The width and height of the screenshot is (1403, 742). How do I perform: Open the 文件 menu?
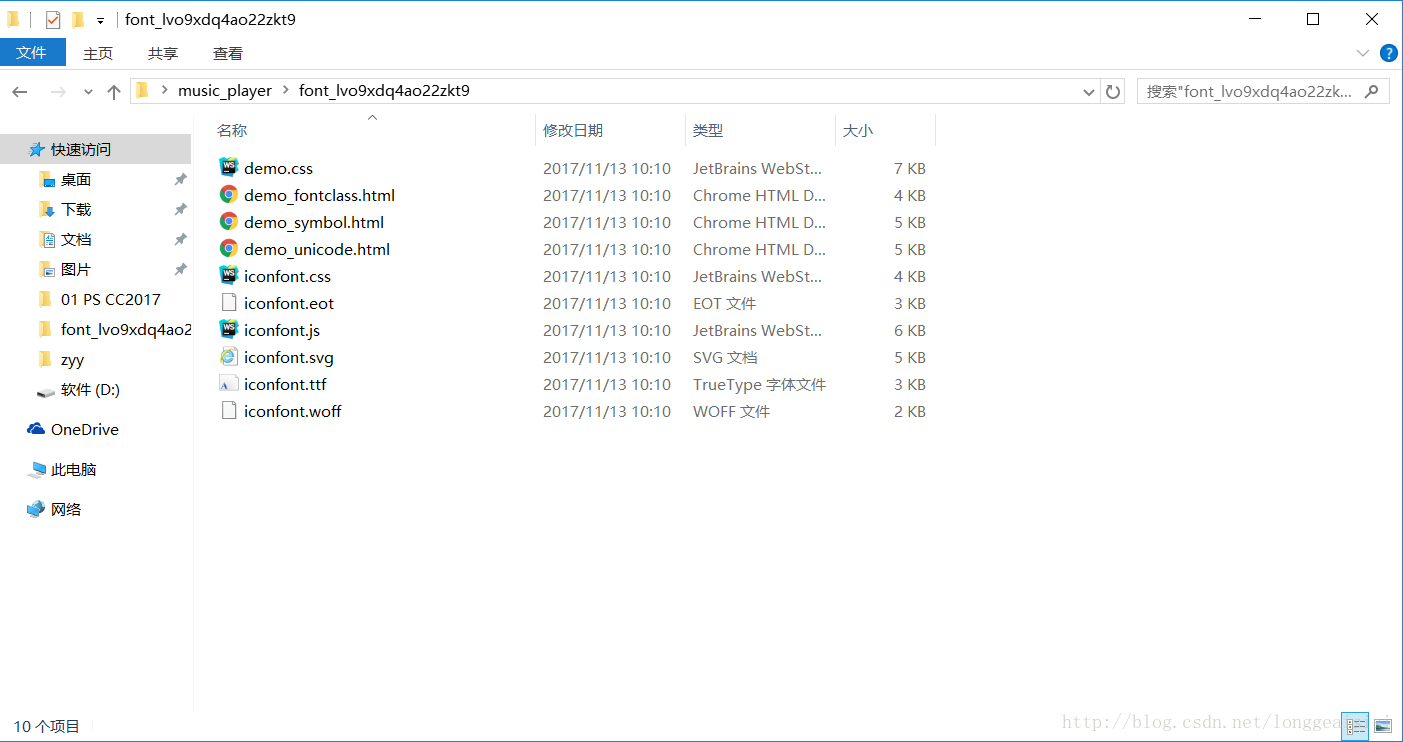[x=32, y=53]
